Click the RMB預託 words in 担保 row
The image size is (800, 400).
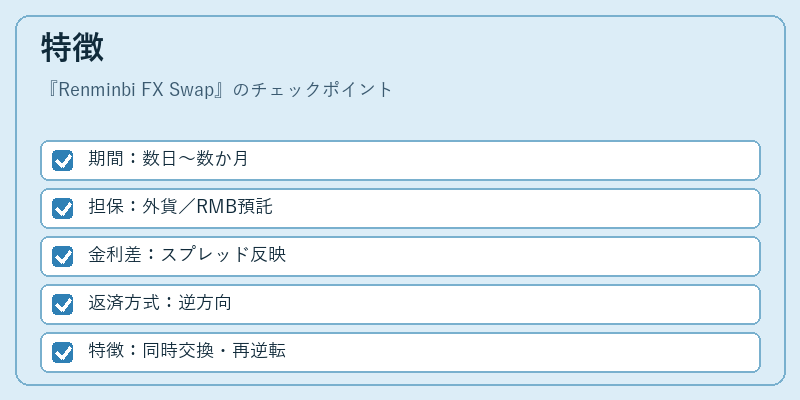click(x=235, y=207)
